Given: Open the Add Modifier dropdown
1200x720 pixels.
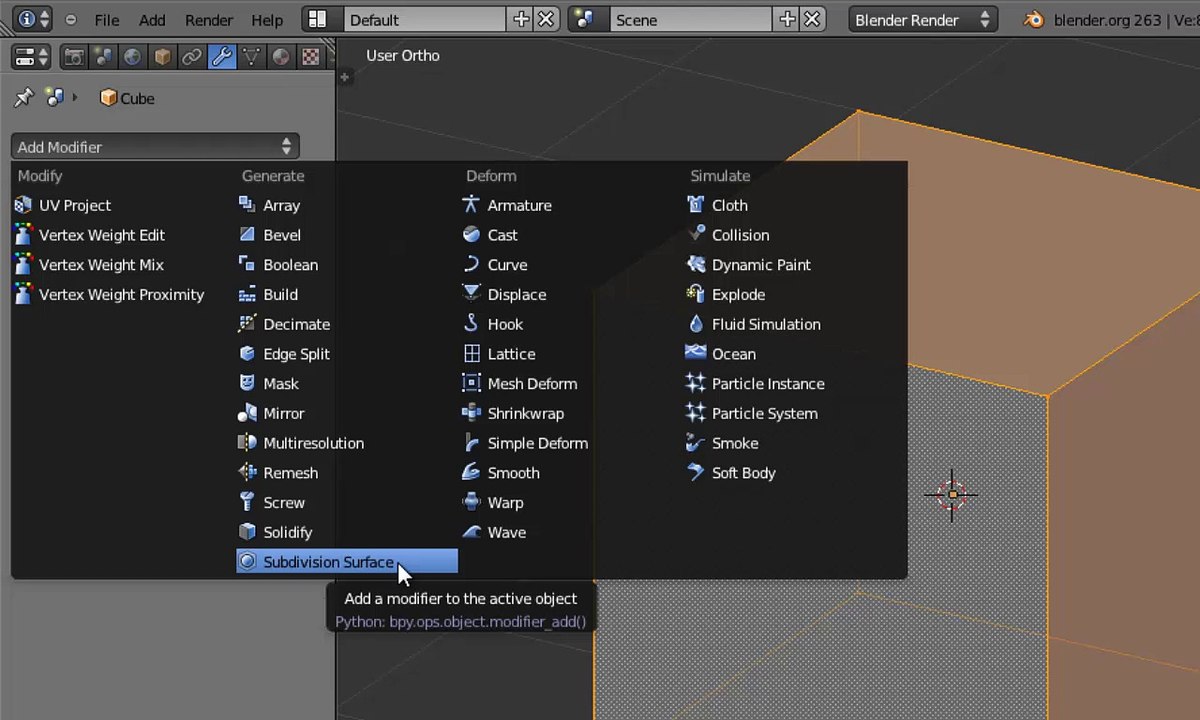Looking at the screenshot, I should (155, 146).
